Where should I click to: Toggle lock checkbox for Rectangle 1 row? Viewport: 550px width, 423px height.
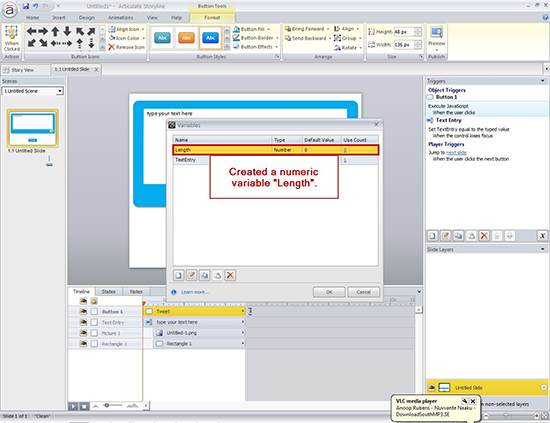[94, 344]
